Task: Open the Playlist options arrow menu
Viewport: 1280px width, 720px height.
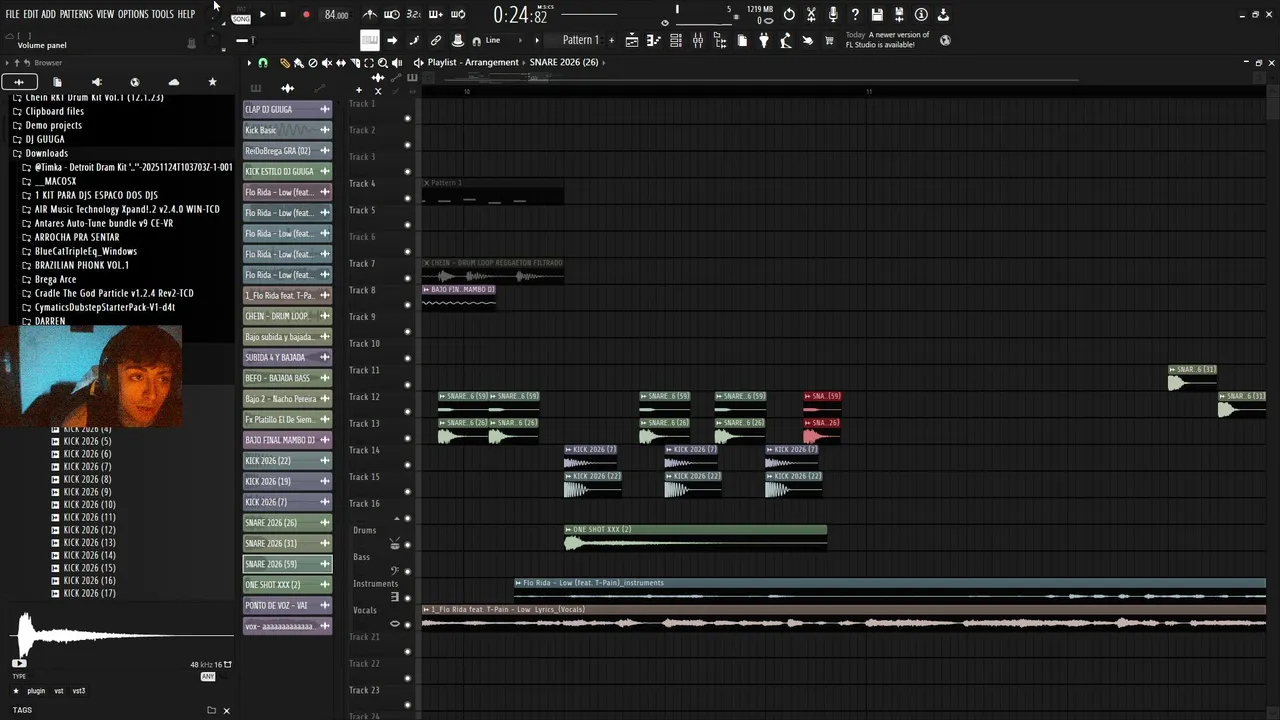Action: tap(249, 63)
